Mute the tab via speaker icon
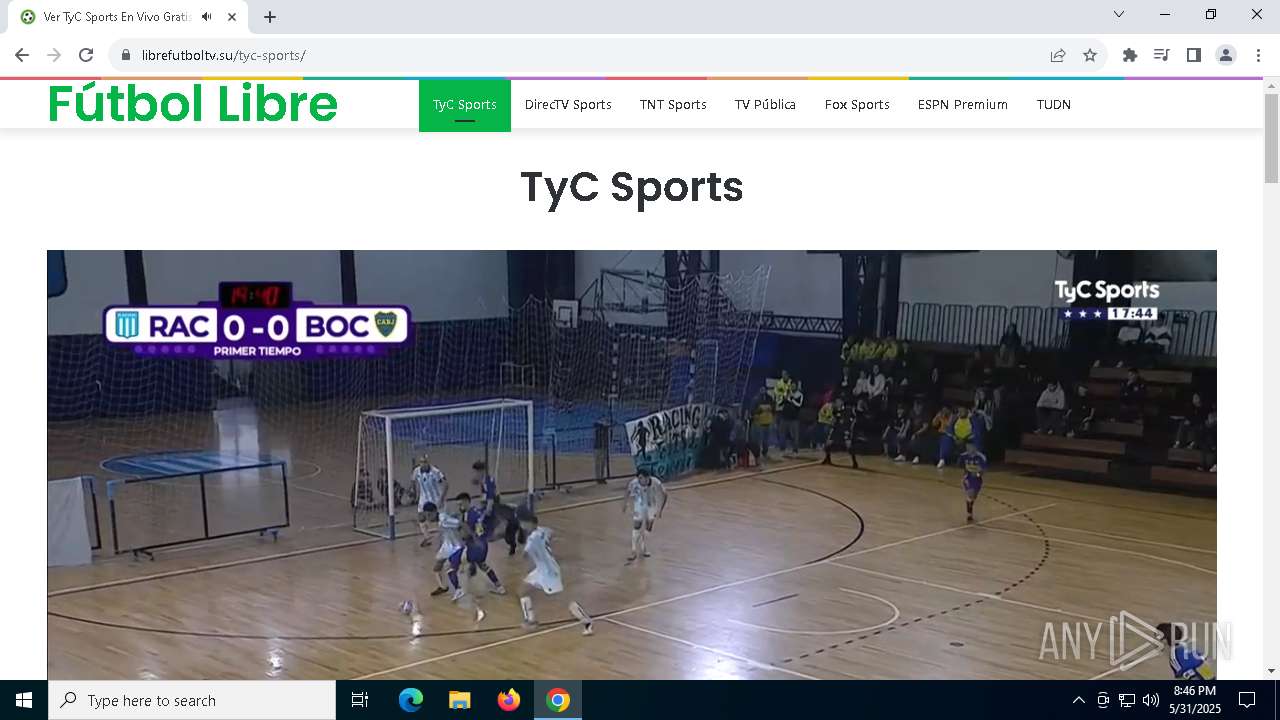This screenshot has height=720, width=1280. 206,17
